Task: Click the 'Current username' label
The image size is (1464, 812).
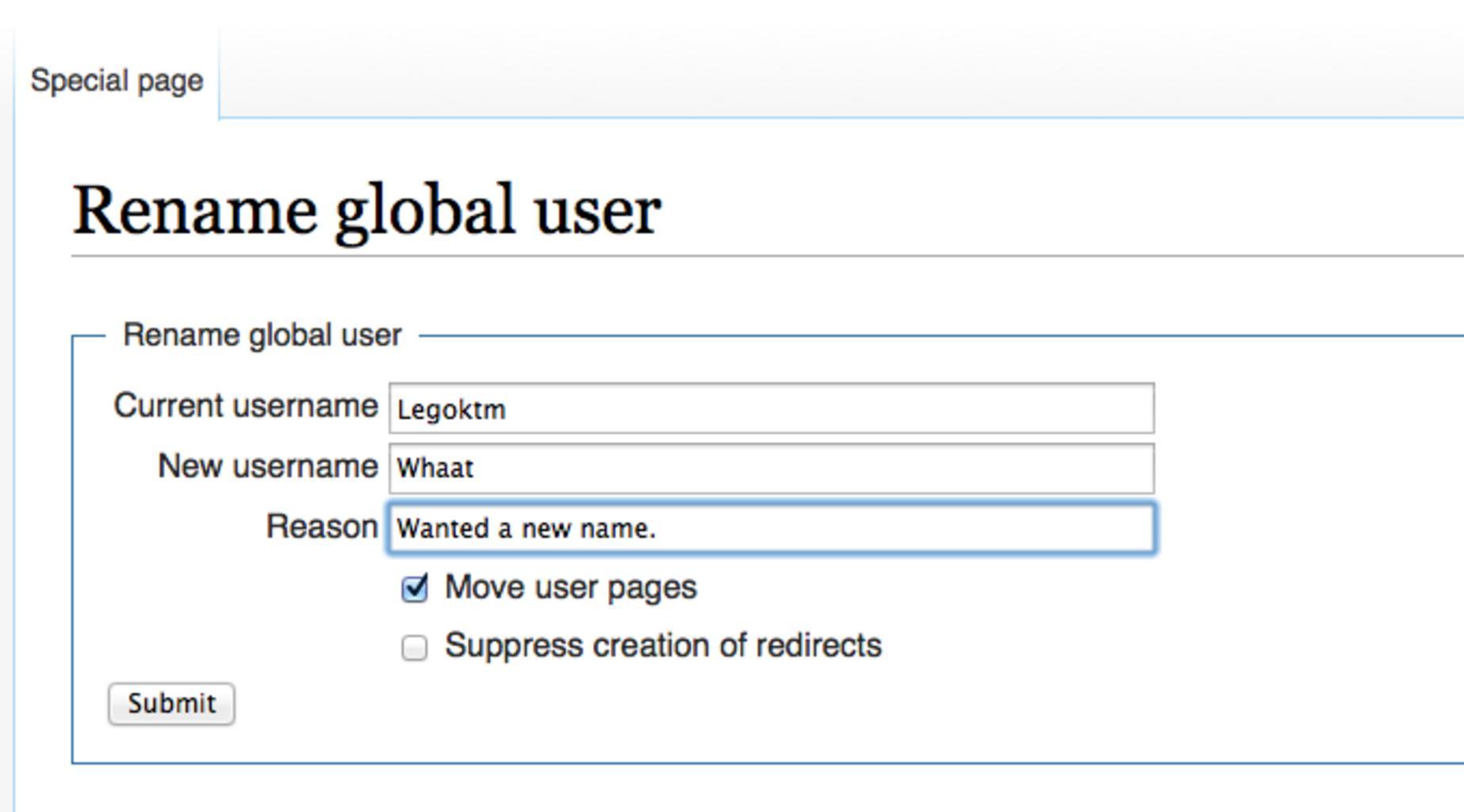Action: (245, 406)
